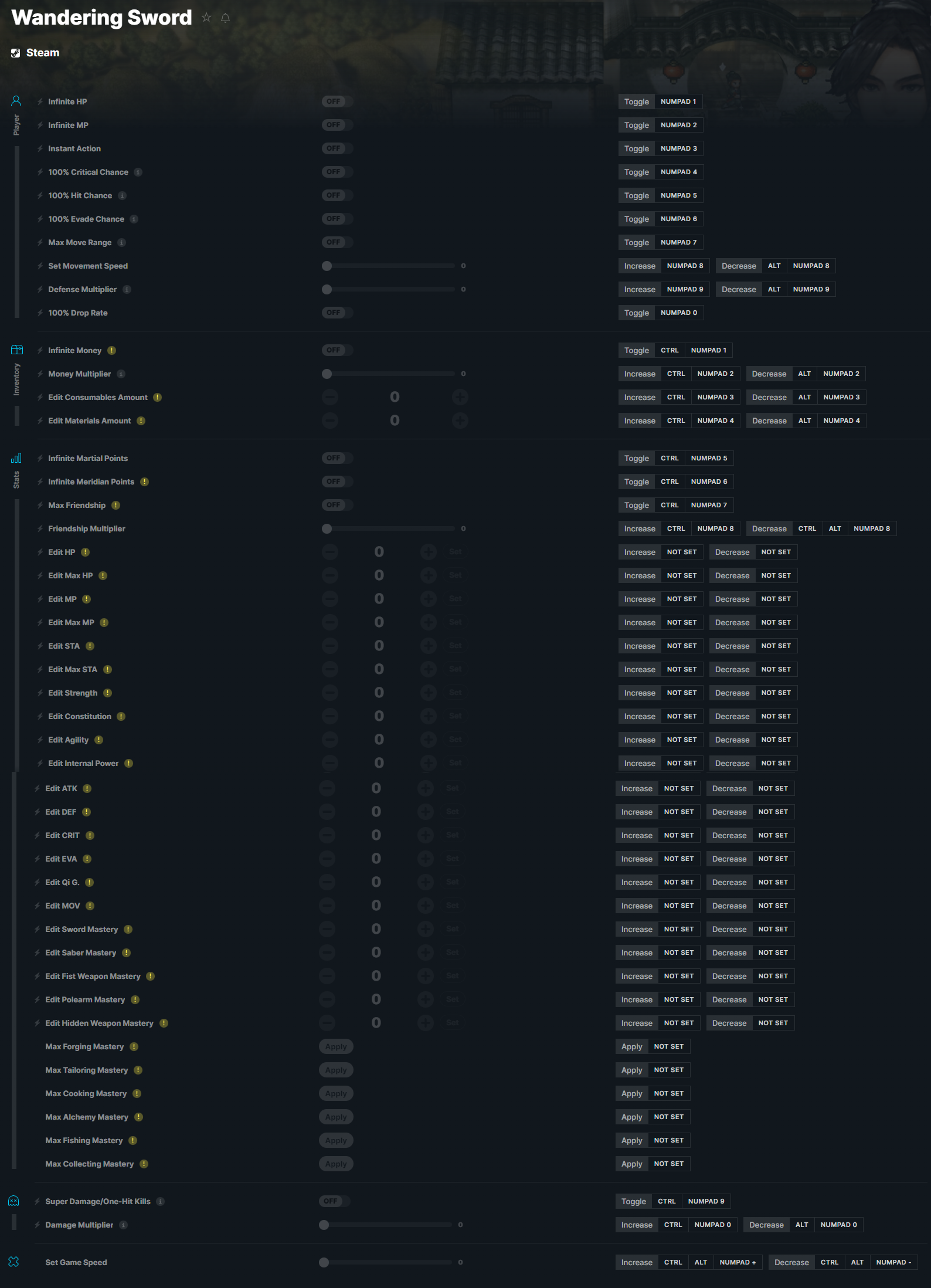Click Decrease hotkey for Damage Multiplier
This screenshot has width=931, height=1288.
click(766, 1225)
